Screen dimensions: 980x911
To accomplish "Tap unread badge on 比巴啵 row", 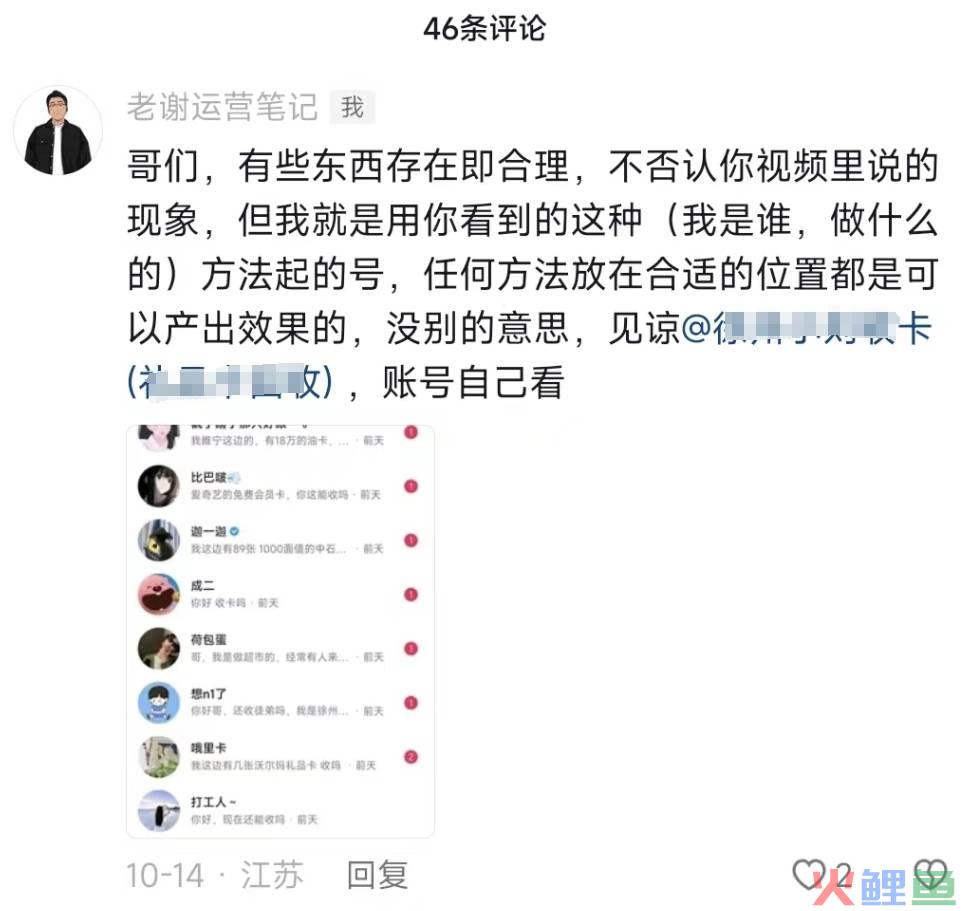I will point(411,486).
